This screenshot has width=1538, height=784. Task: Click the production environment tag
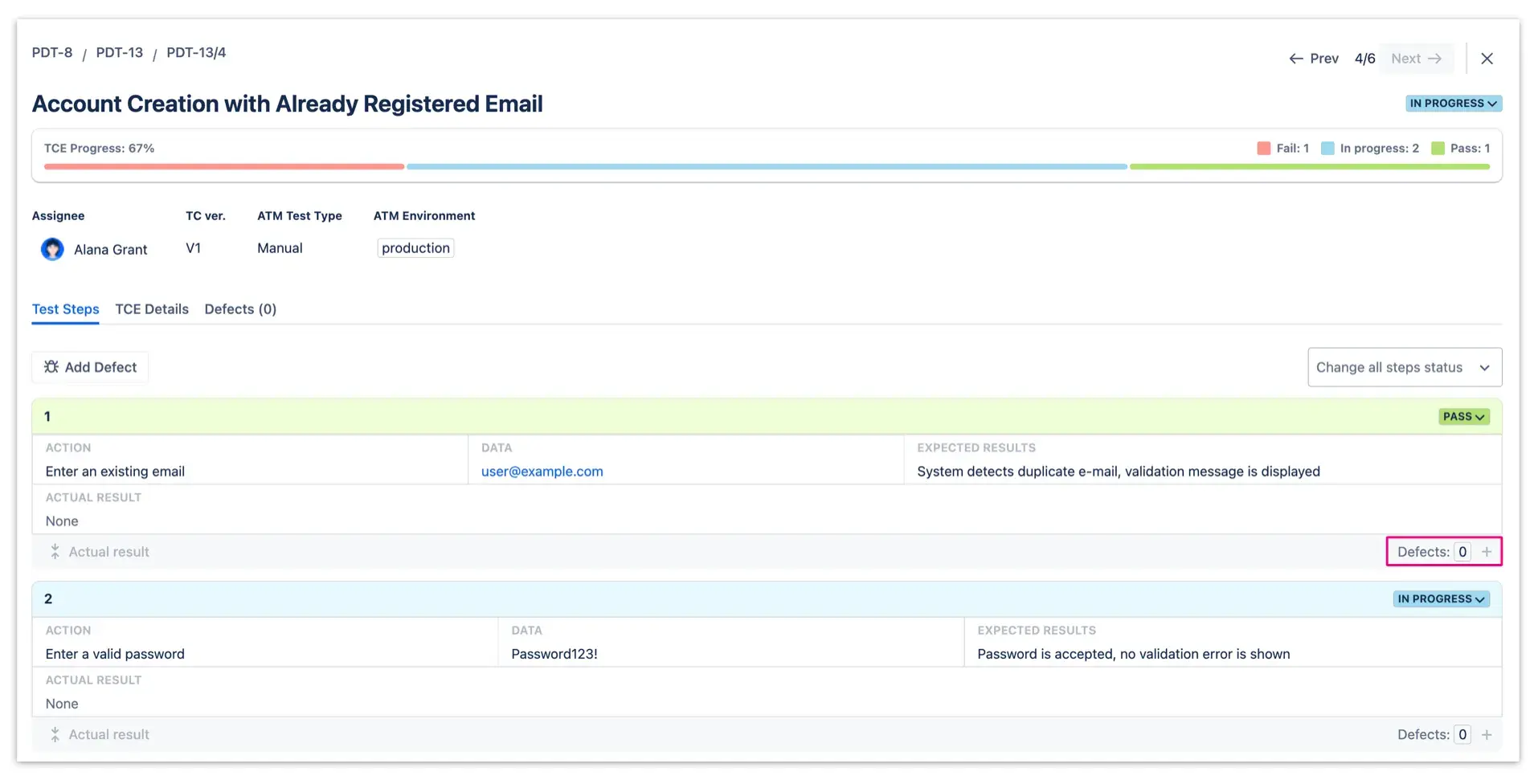[415, 247]
